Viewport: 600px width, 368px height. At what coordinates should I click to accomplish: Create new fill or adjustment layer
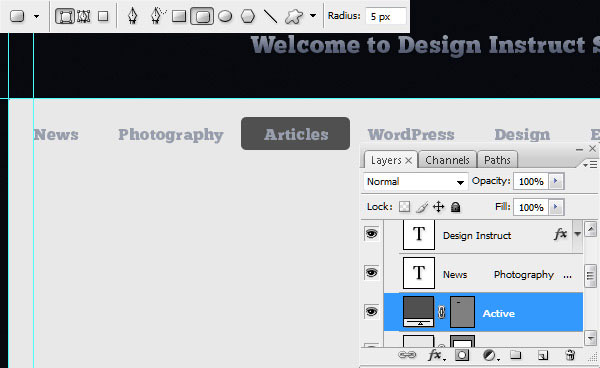tap(490, 355)
